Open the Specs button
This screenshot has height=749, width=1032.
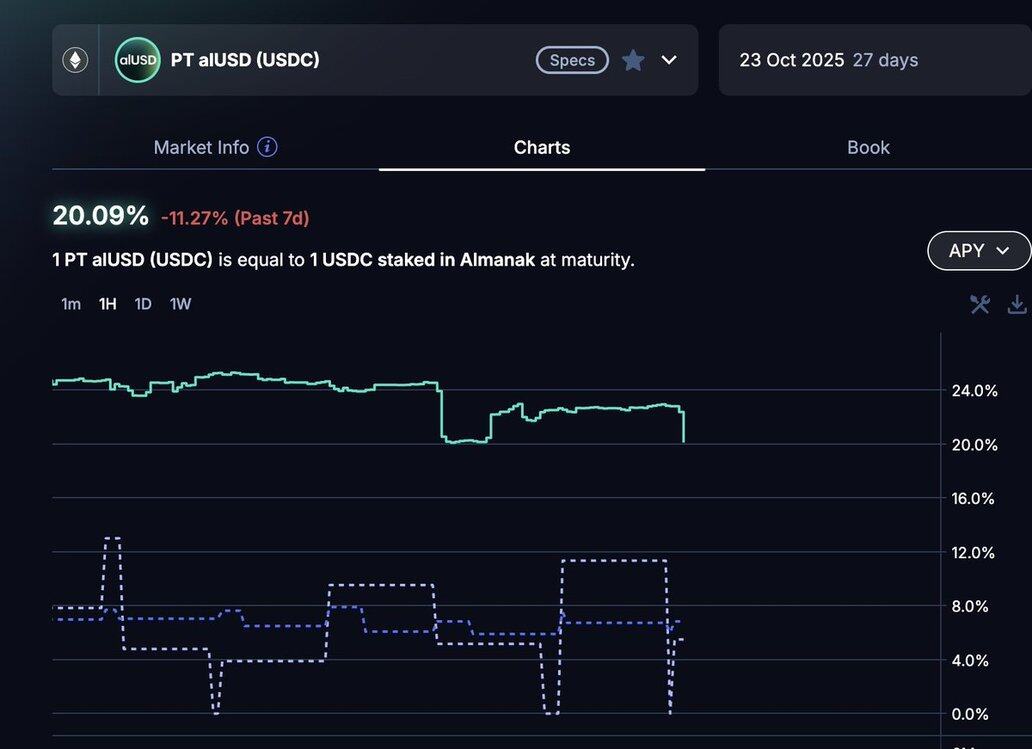click(572, 60)
